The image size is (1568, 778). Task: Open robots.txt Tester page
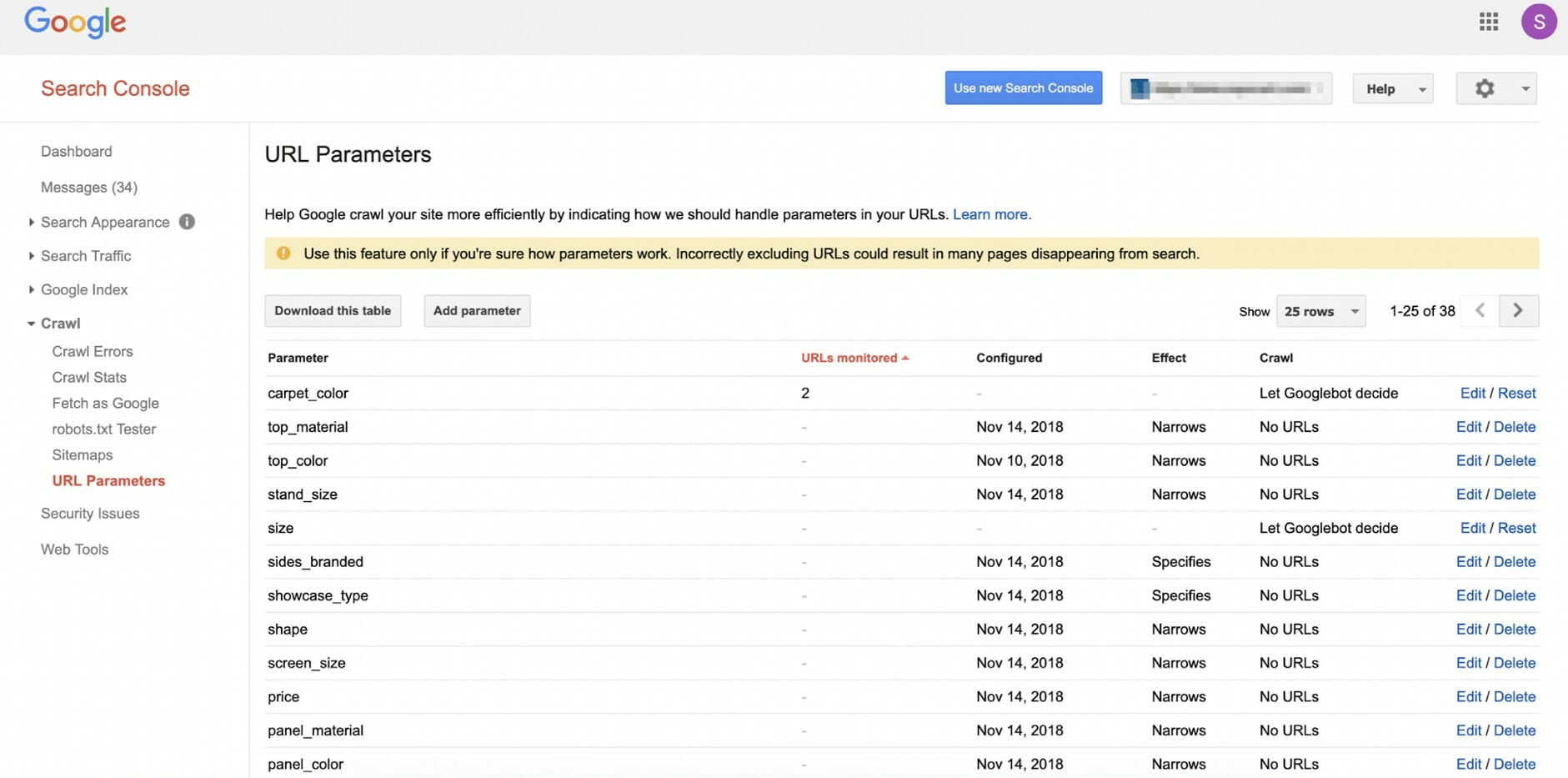104,429
